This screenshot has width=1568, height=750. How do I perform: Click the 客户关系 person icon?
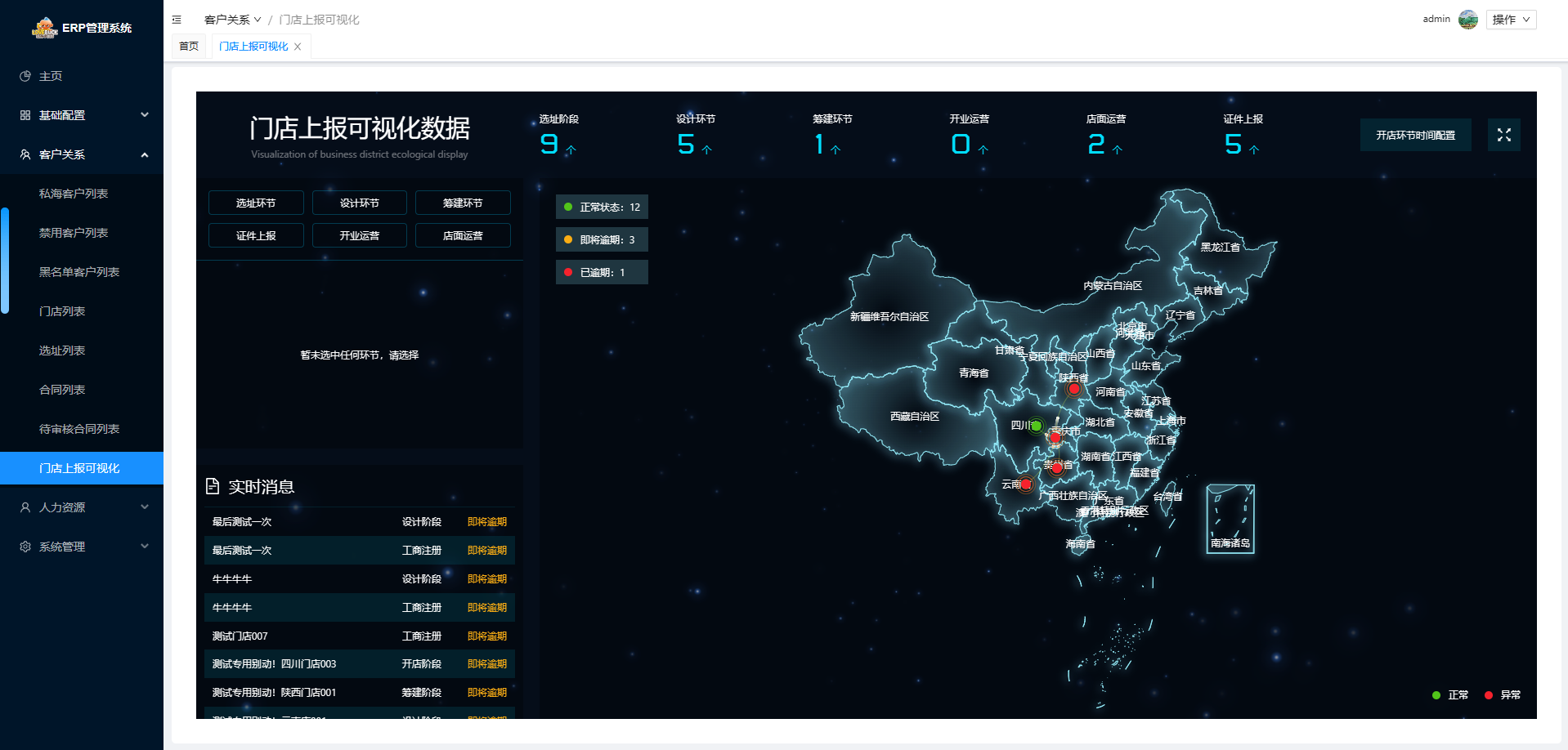click(x=25, y=154)
